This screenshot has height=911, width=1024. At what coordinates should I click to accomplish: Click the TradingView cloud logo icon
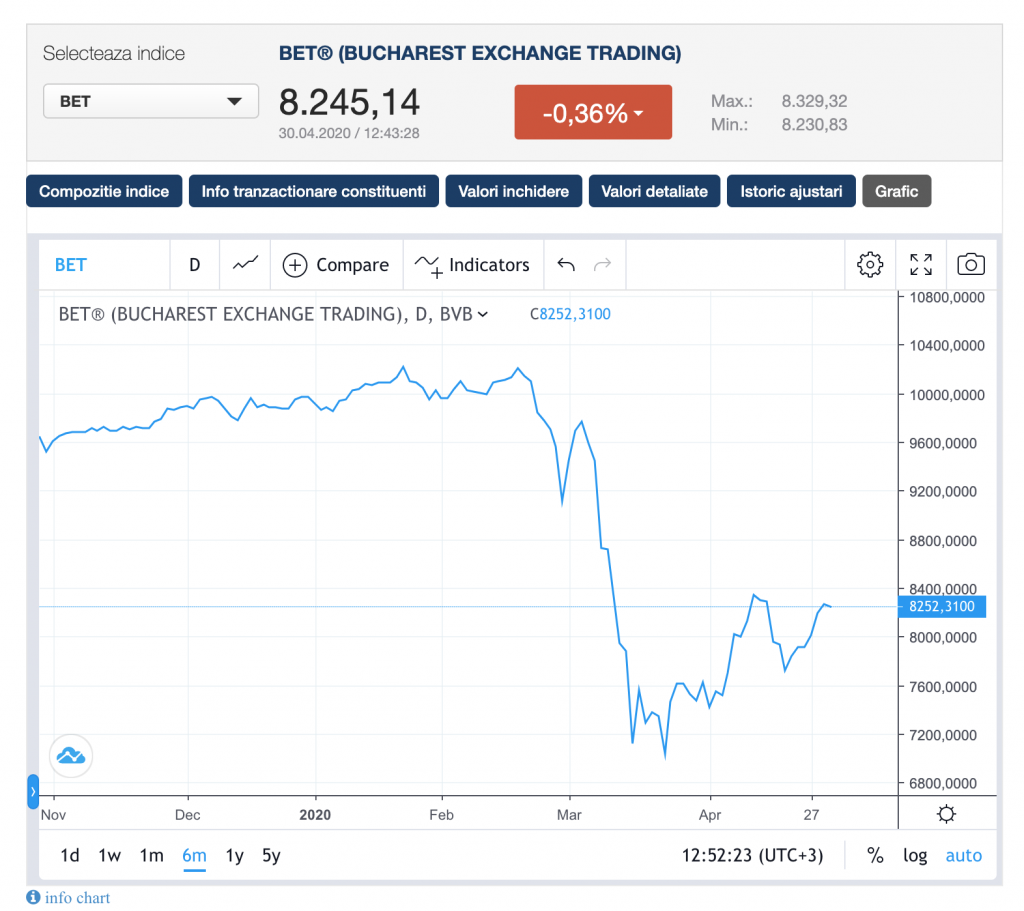click(x=71, y=756)
